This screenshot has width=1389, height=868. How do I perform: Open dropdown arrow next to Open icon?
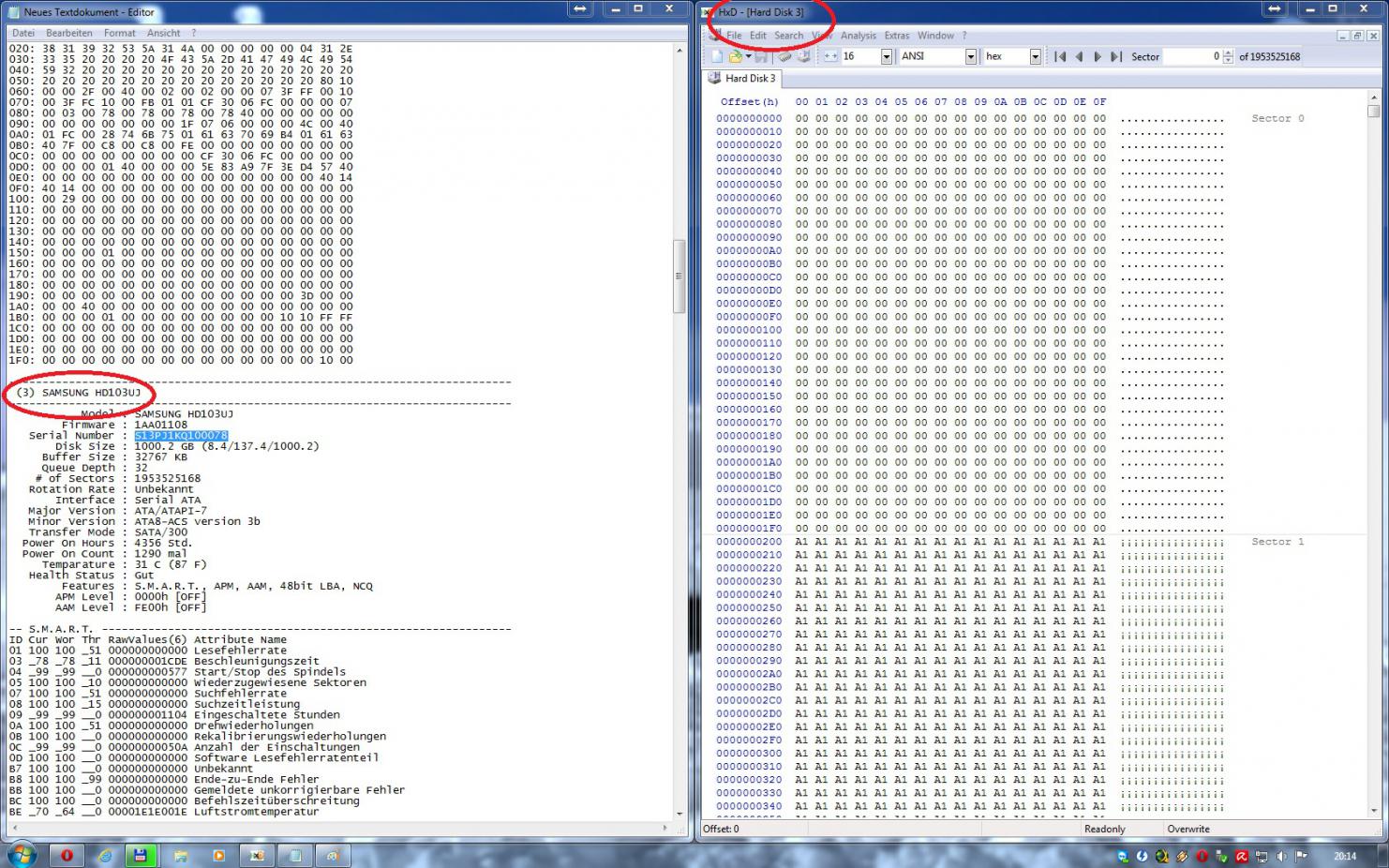coord(748,56)
